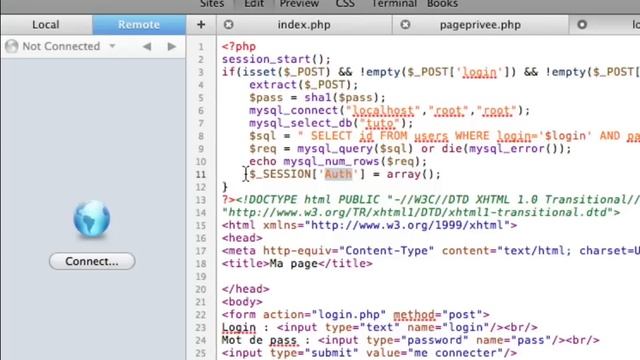Screen dimensions: 640x360
Task: Click the 'Mot de pass' text line
Action: tap(411, 340)
